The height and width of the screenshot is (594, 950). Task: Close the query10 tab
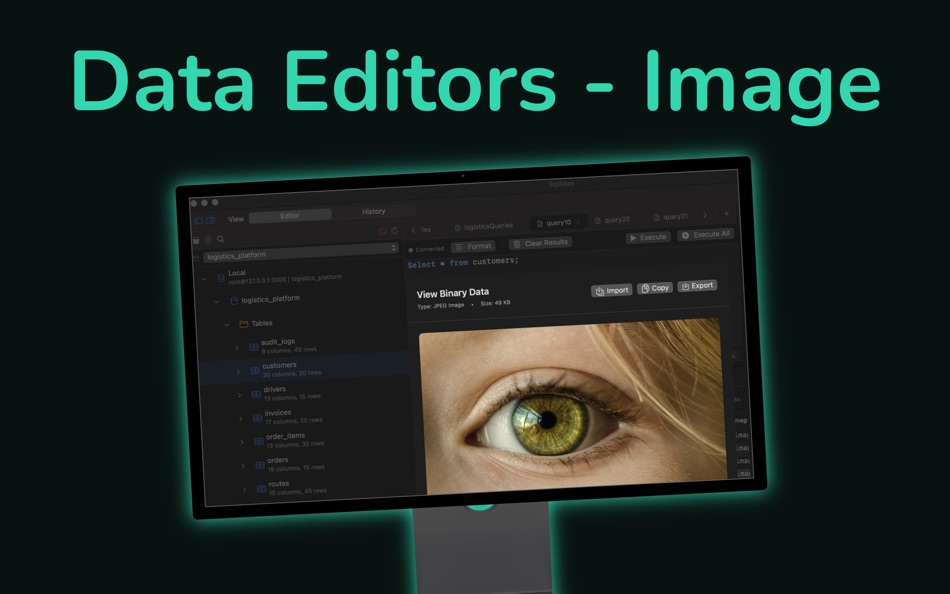tap(577, 221)
